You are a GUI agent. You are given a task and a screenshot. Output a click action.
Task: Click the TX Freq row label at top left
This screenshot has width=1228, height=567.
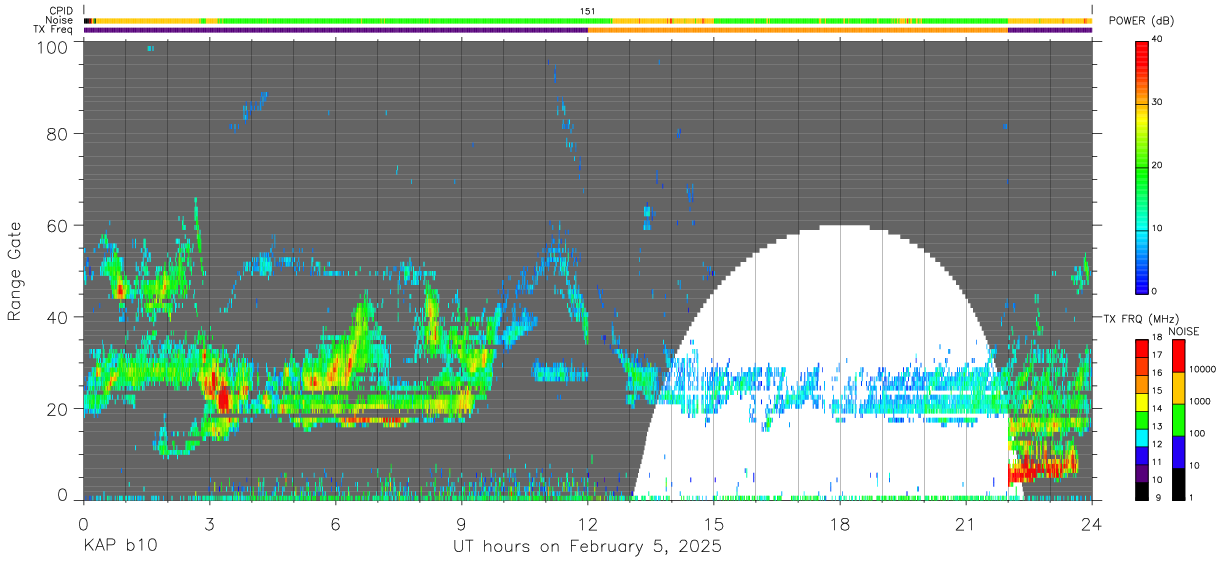tap(53, 30)
